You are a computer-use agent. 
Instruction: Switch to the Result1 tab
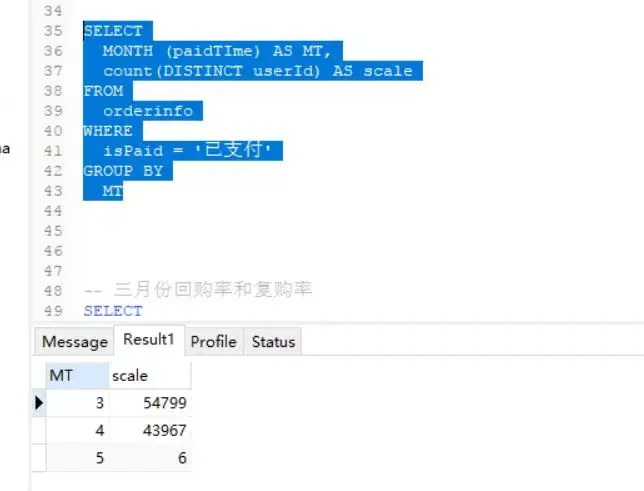pos(149,340)
